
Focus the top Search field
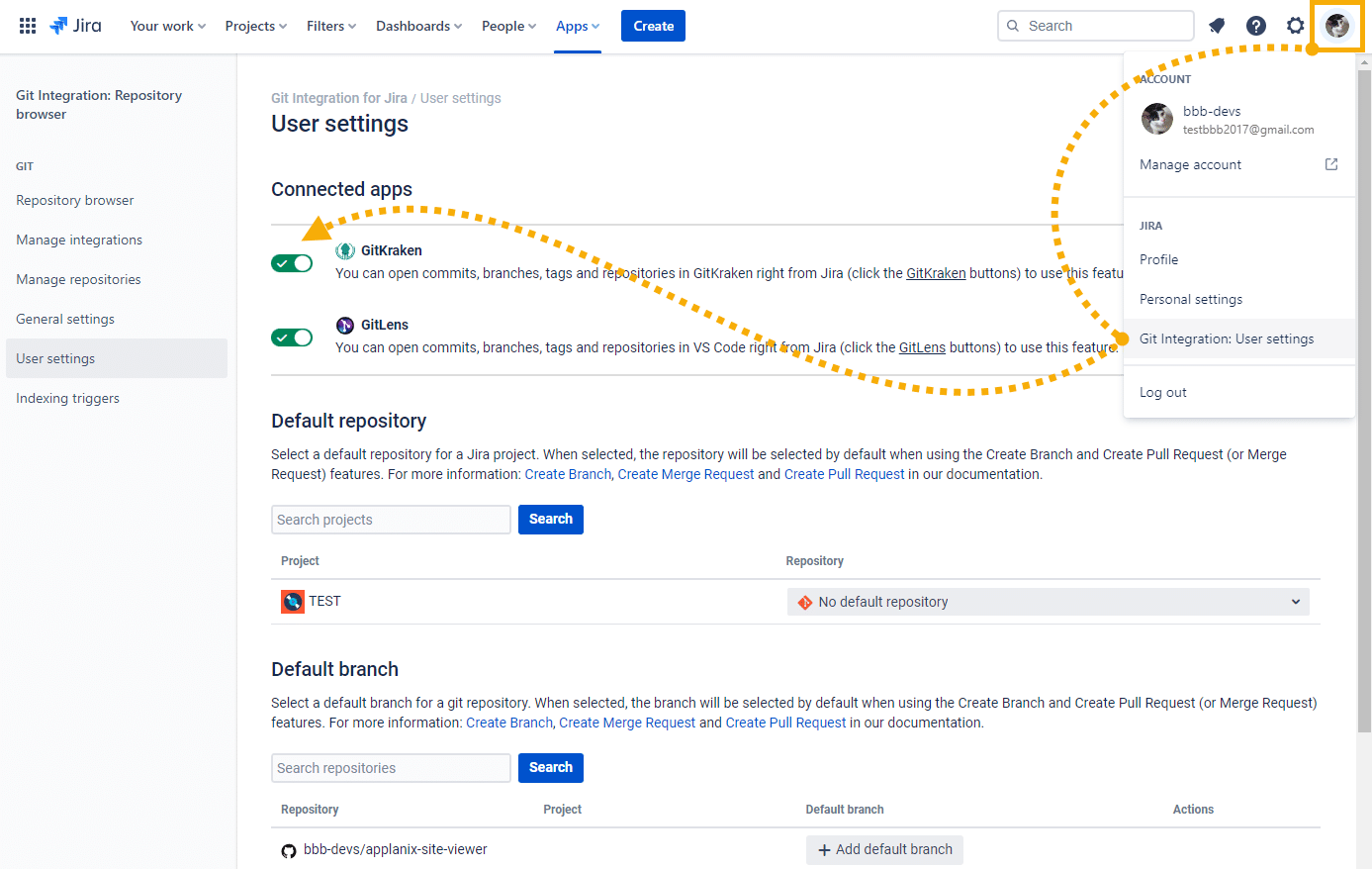coord(1096,26)
